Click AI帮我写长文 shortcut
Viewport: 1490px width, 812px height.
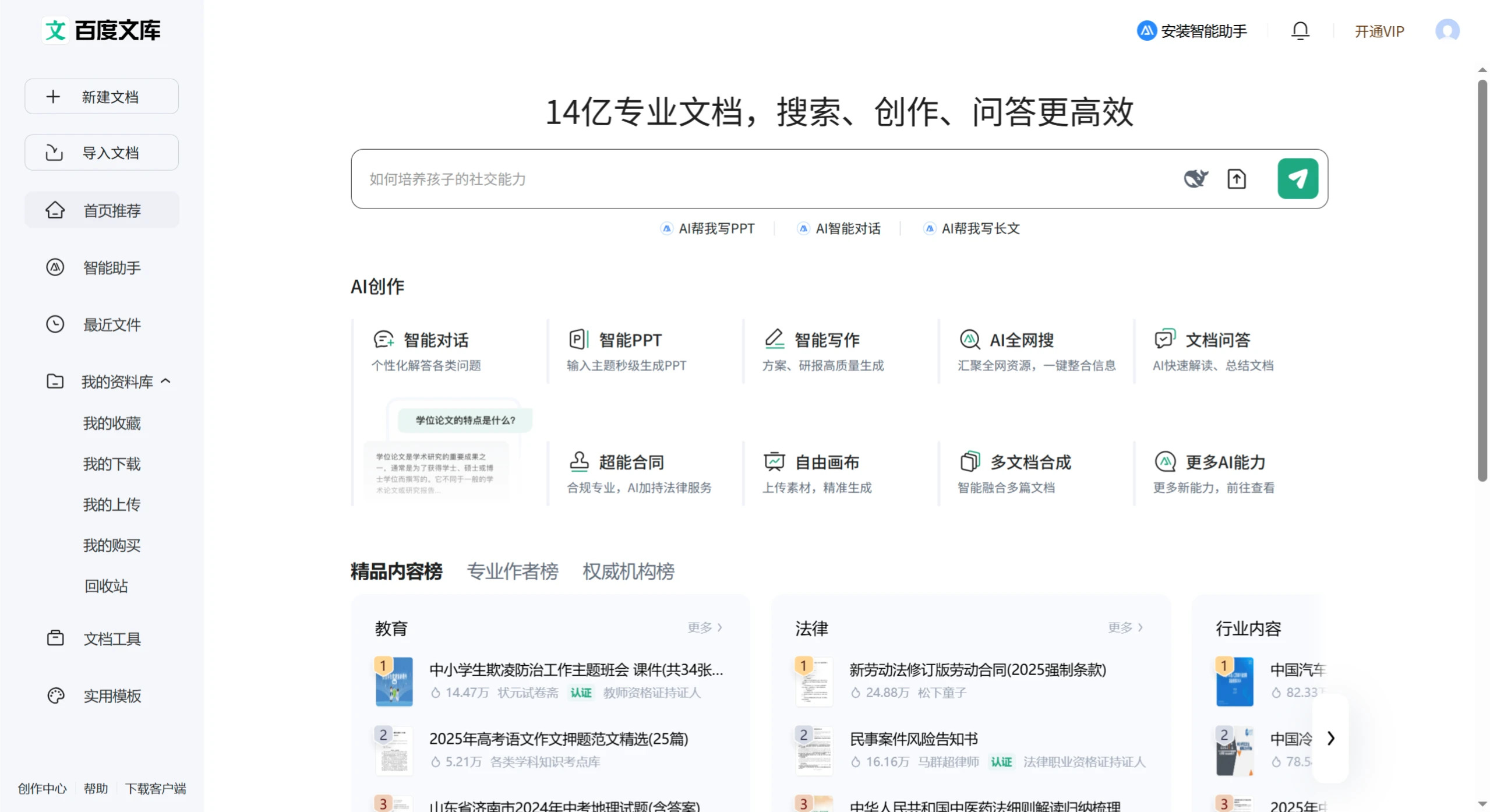coord(971,228)
